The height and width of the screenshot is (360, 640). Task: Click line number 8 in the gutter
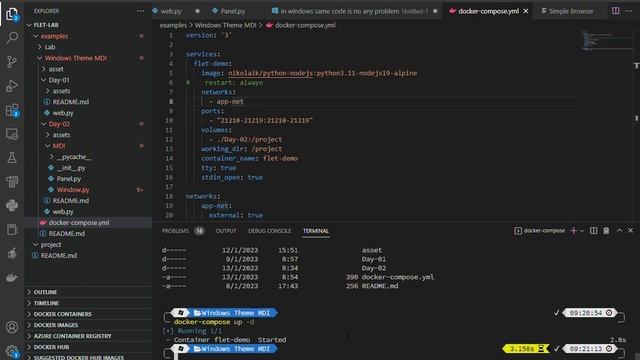171,102
